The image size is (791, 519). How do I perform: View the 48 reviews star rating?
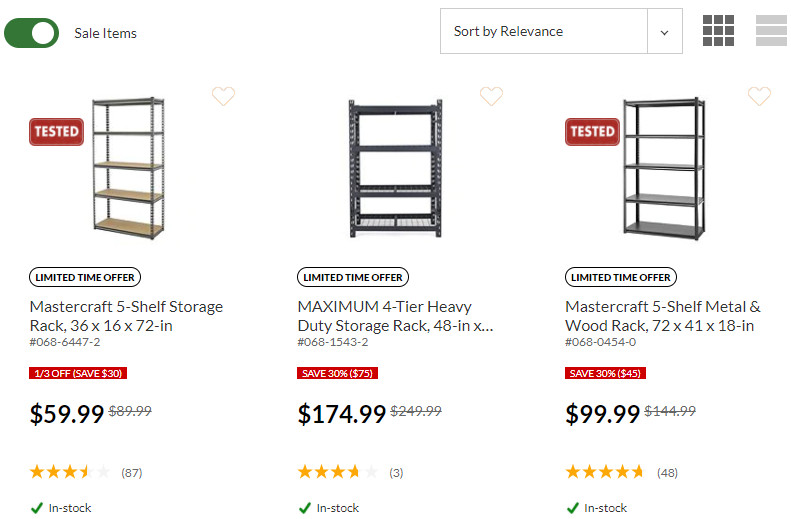pos(606,472)
